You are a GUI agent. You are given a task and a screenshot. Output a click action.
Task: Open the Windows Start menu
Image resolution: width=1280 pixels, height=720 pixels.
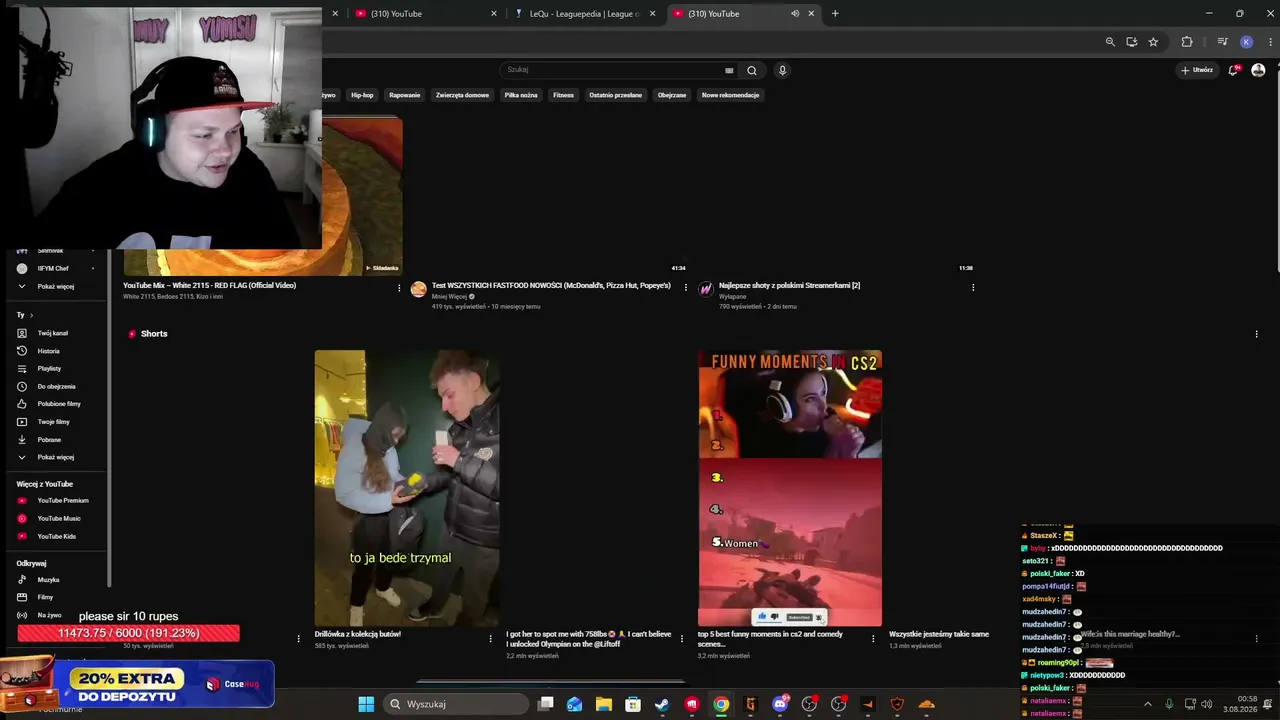click(x=366, y=704)
